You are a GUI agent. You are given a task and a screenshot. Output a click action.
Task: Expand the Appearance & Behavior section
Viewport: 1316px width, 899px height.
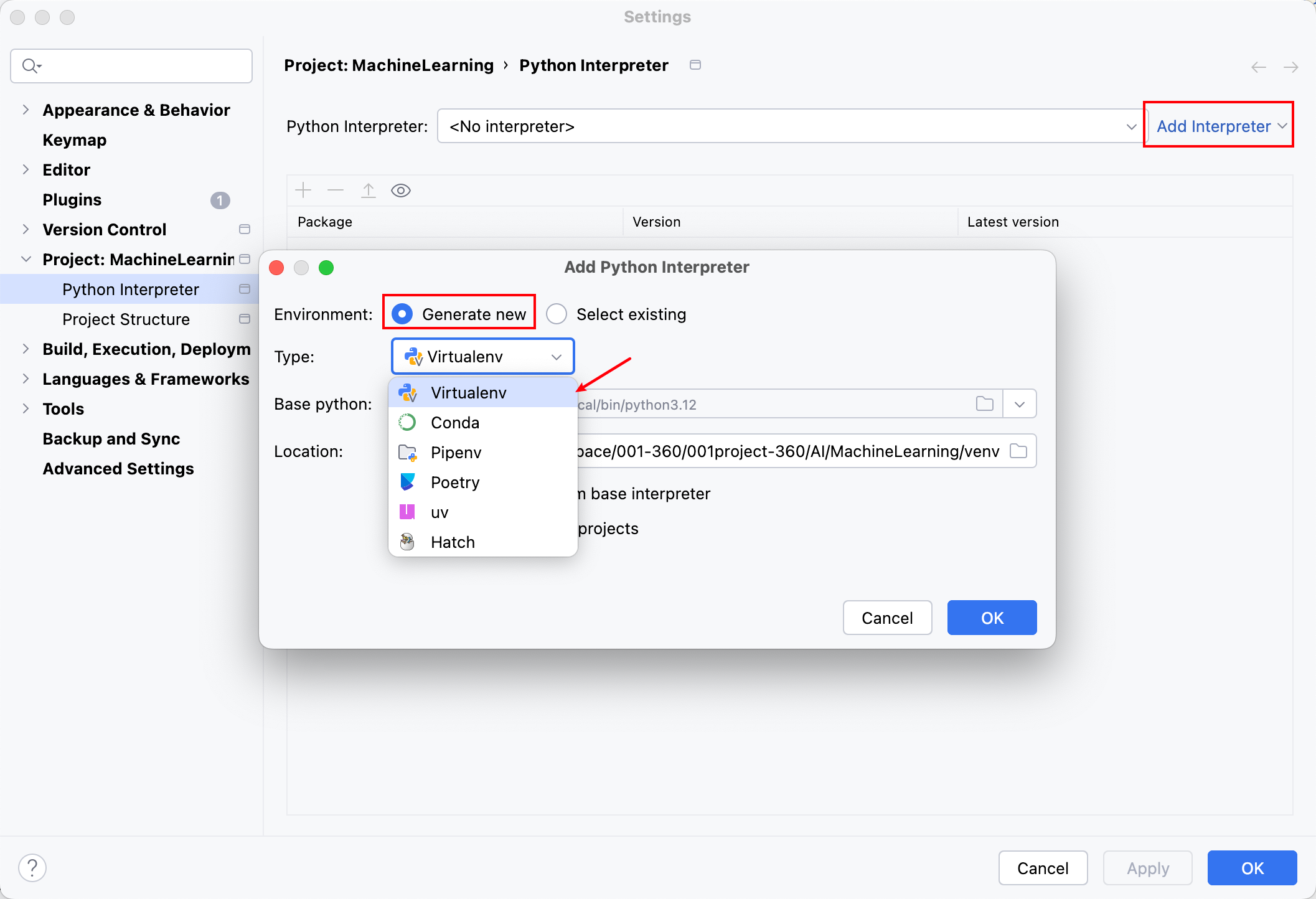pos(26,110)
